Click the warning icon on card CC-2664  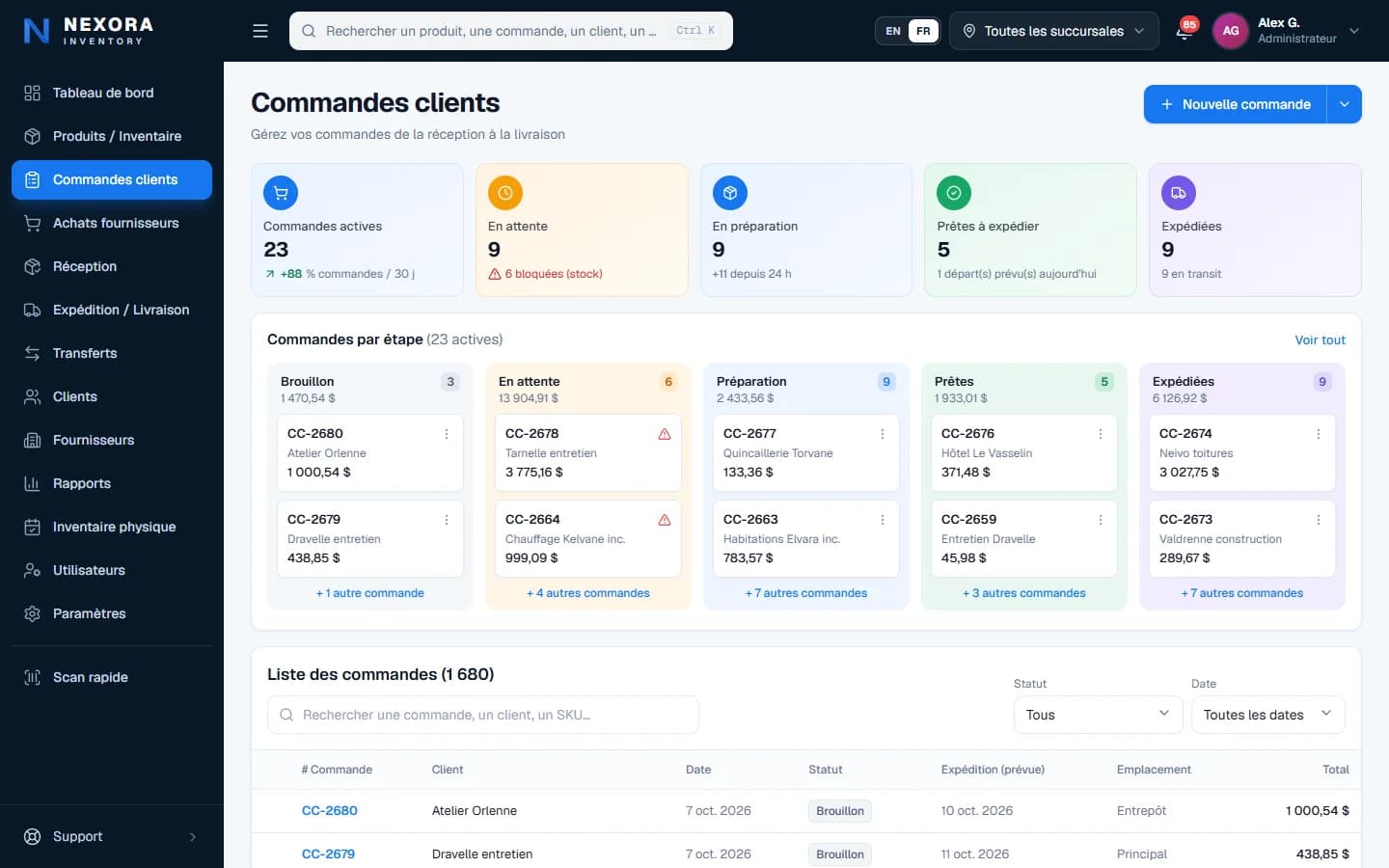tap(665, 520)
